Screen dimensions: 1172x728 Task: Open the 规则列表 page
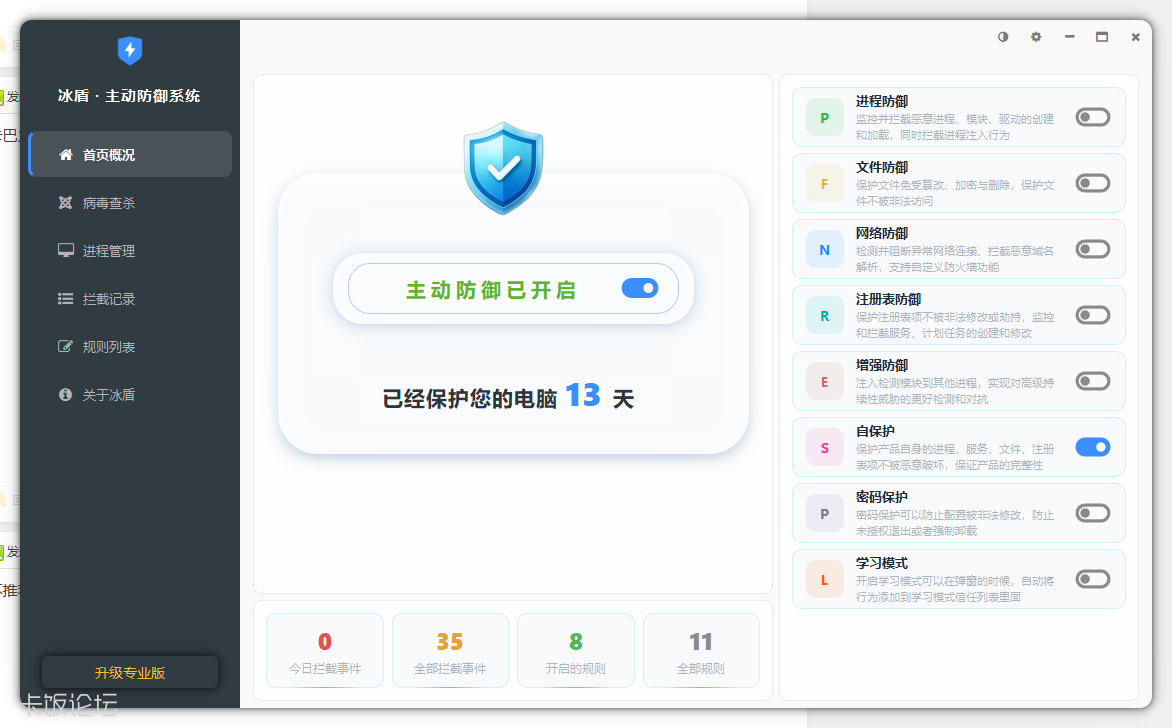point(130,347)
